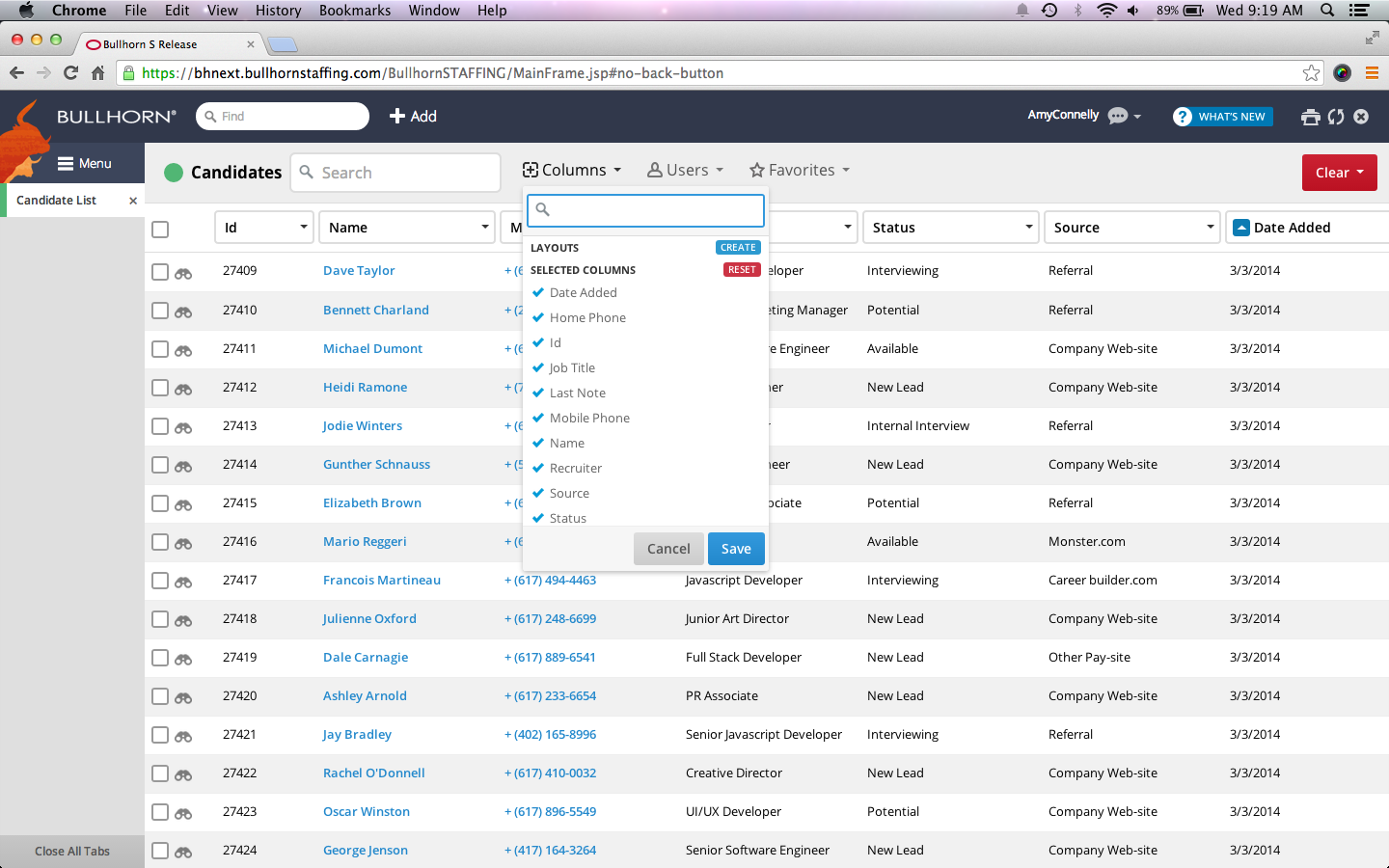Open Chrome hamburger settings menu
Image resolution: width=1389 pixels, height=868 pixels.
[x=1372, y=73]
